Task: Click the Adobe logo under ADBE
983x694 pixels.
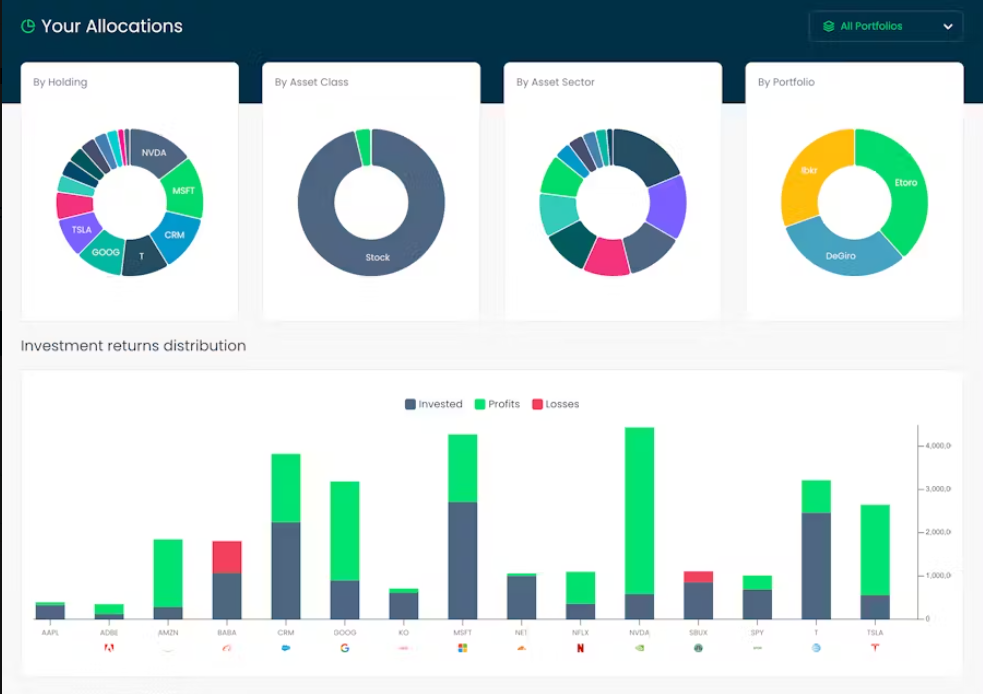Action: coord(109,648)
